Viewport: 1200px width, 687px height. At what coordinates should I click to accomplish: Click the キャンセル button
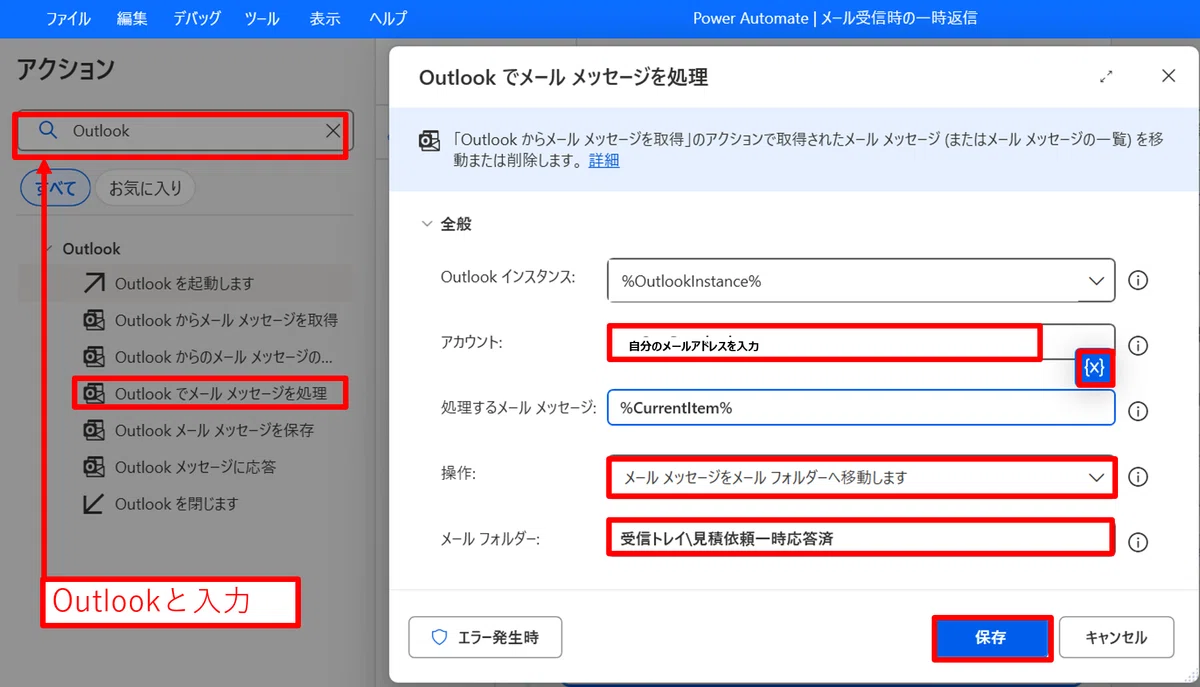[1117, 637]
